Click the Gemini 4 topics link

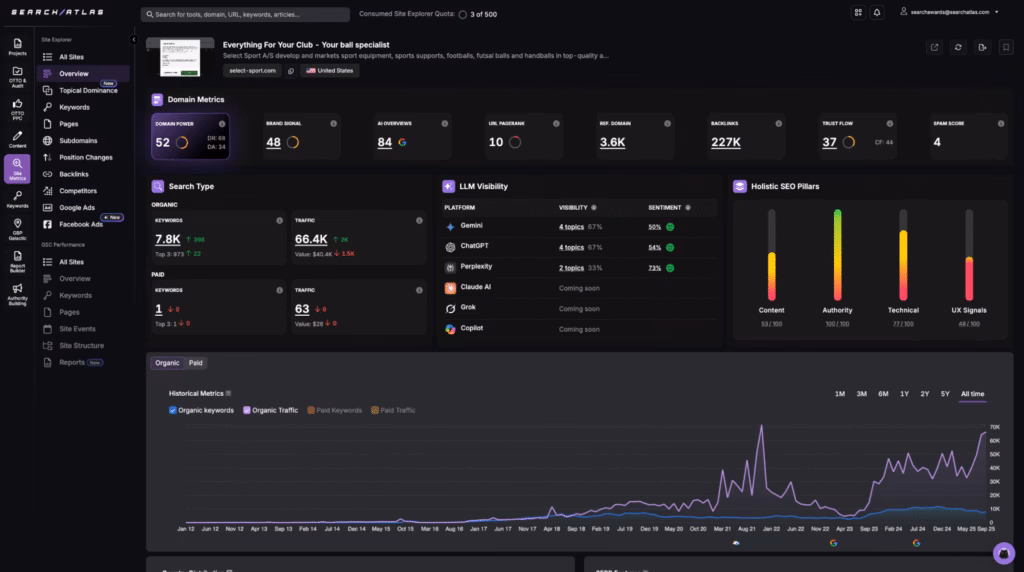click(571, 227)
